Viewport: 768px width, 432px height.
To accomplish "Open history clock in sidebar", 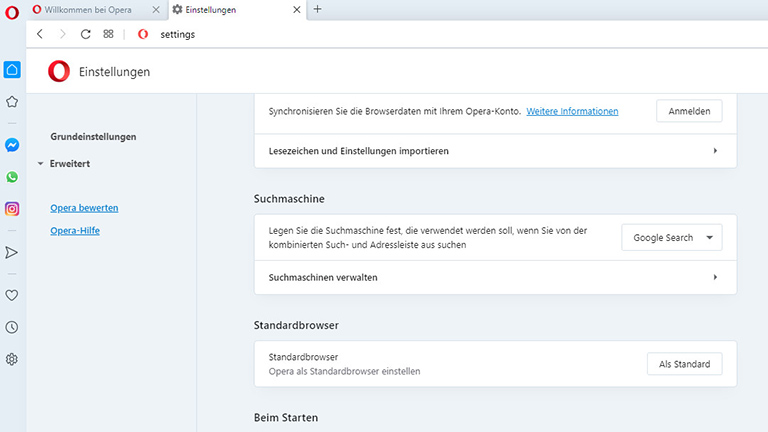I will click(x=12, y=327).
